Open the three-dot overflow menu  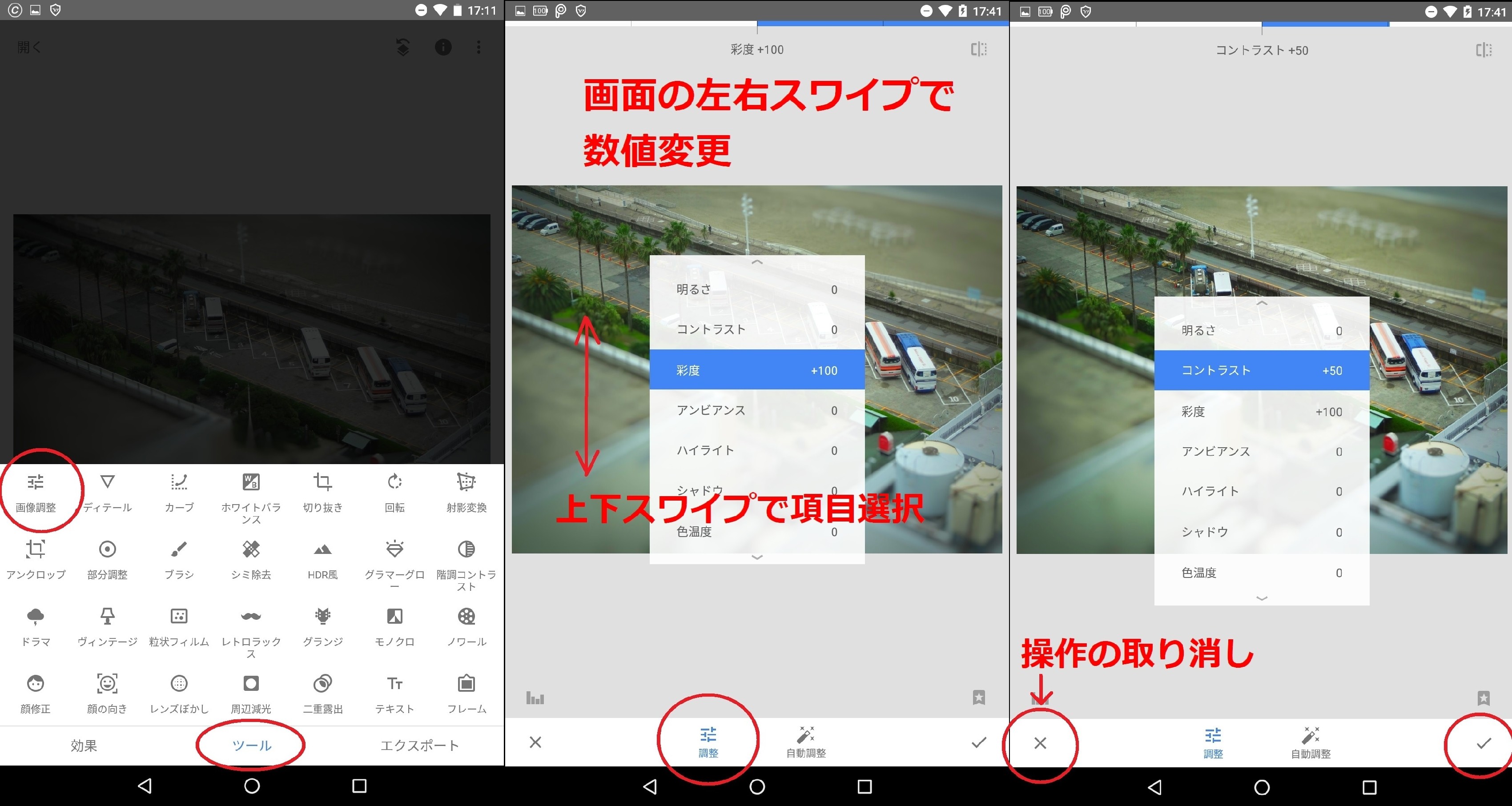click(x=479, y=48)
